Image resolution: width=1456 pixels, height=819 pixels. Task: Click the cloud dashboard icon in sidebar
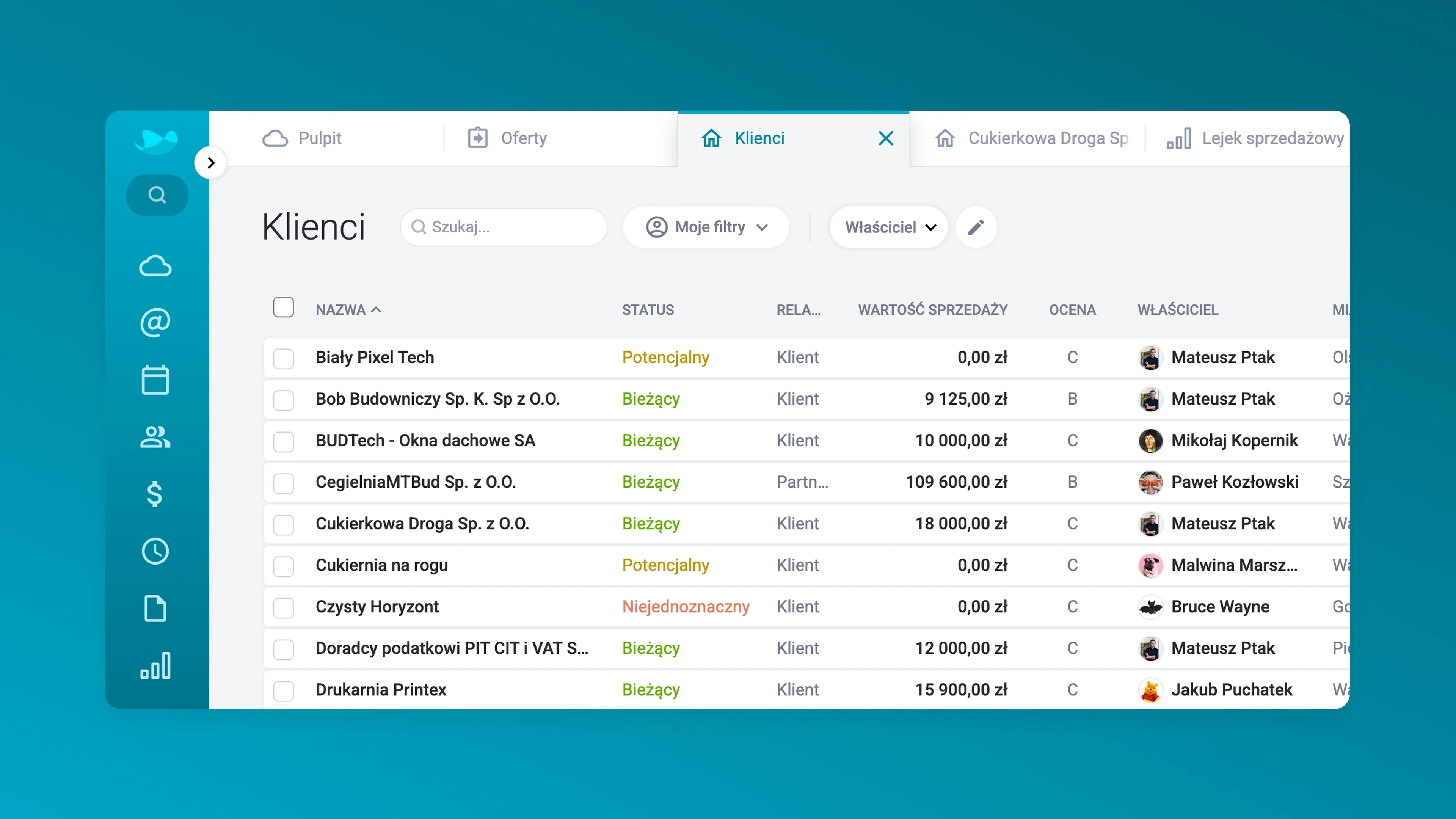click(155, 266)
